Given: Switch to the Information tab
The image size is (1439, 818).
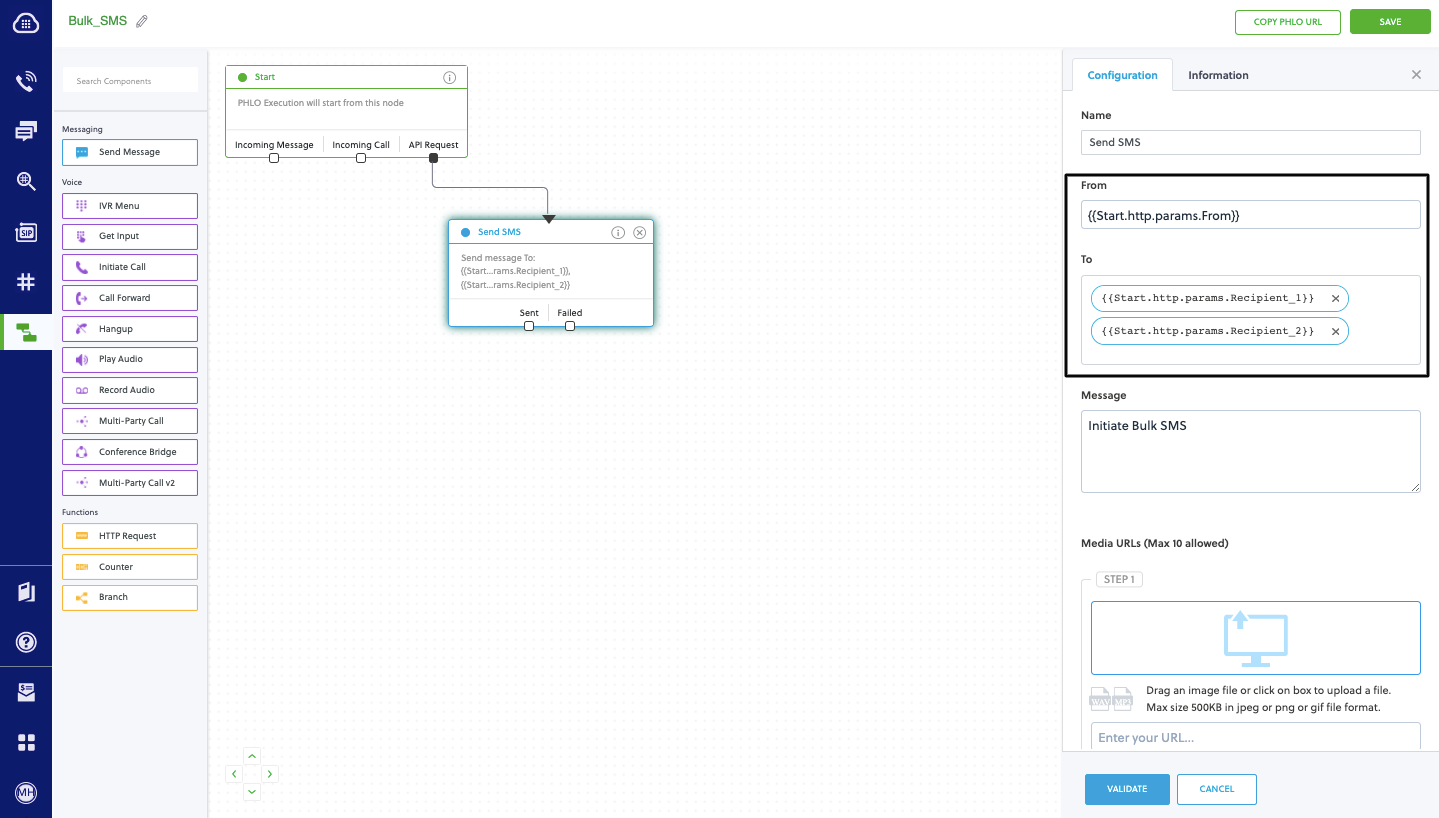Looking at the screenshot, I should [x=1217, y=74].
